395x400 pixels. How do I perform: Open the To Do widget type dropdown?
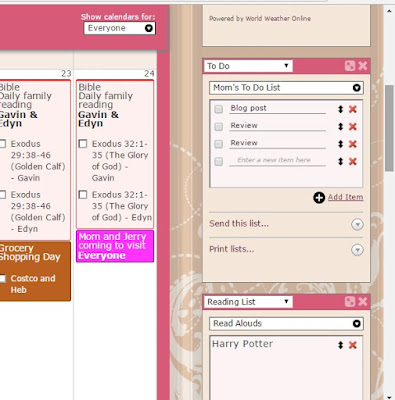248,66
